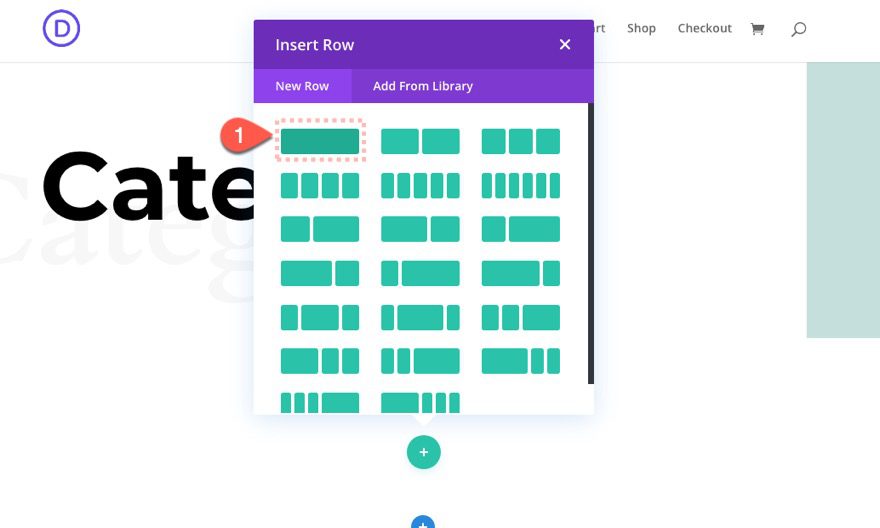Image resolution: width=880 pixels, height=528 pixels.
Task: Pick the five equal columns layout
Action: coord(420,185)
